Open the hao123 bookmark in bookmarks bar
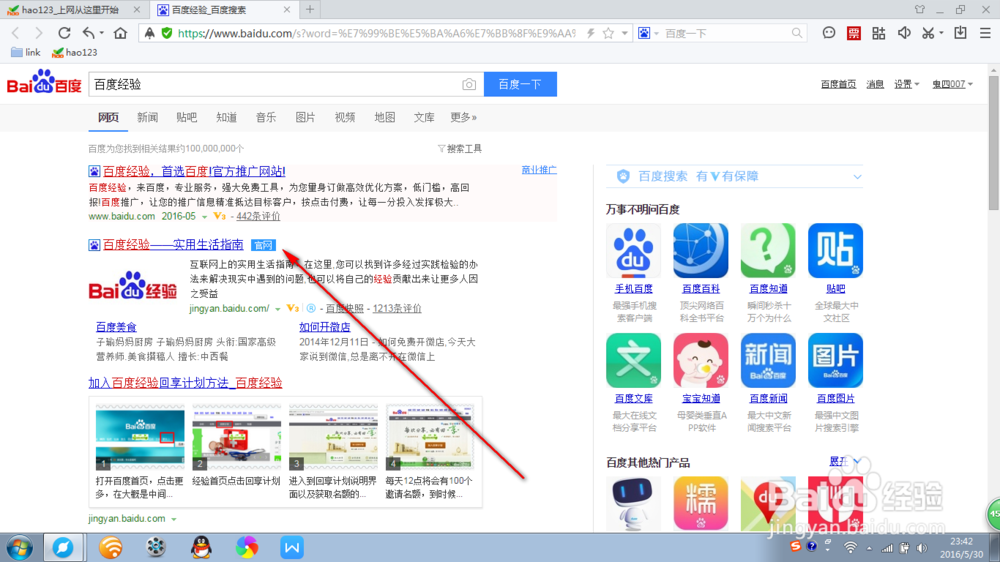 pyautogui.click(x=75, y=52)
